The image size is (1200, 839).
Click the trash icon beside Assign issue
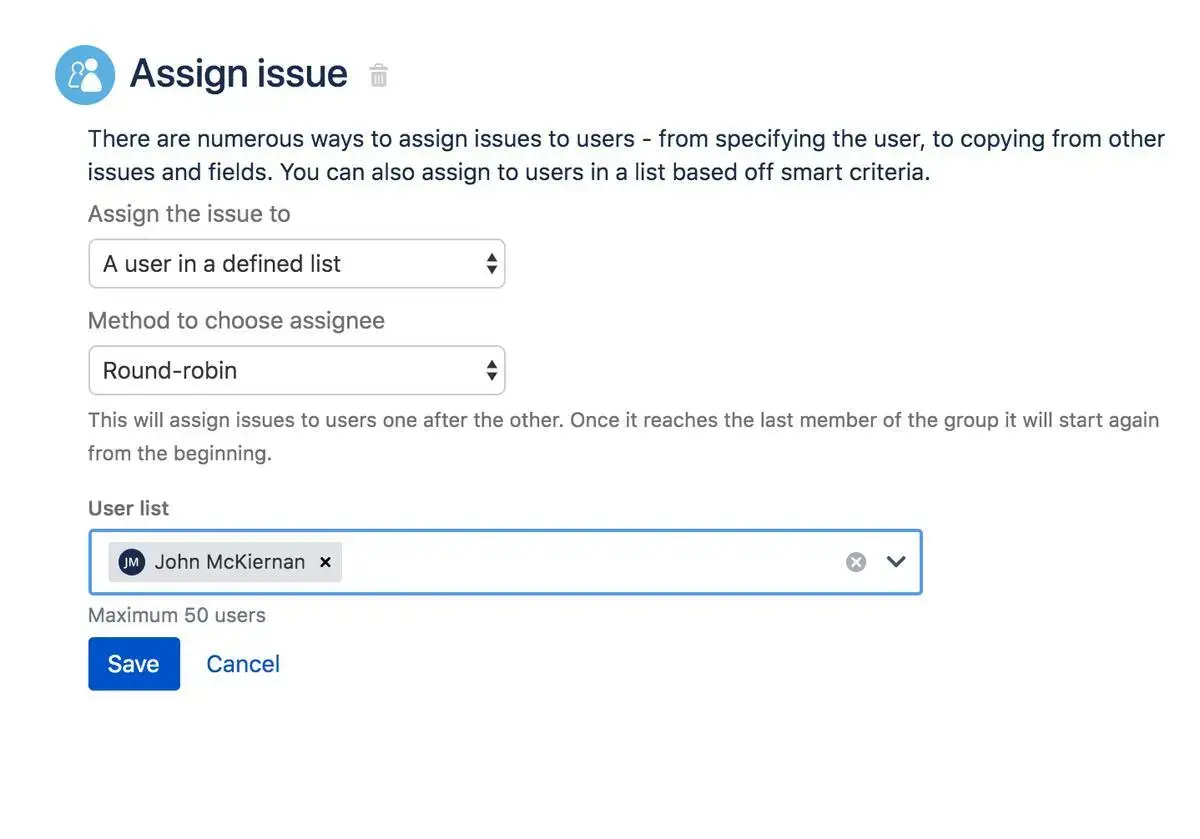[378, 75]
